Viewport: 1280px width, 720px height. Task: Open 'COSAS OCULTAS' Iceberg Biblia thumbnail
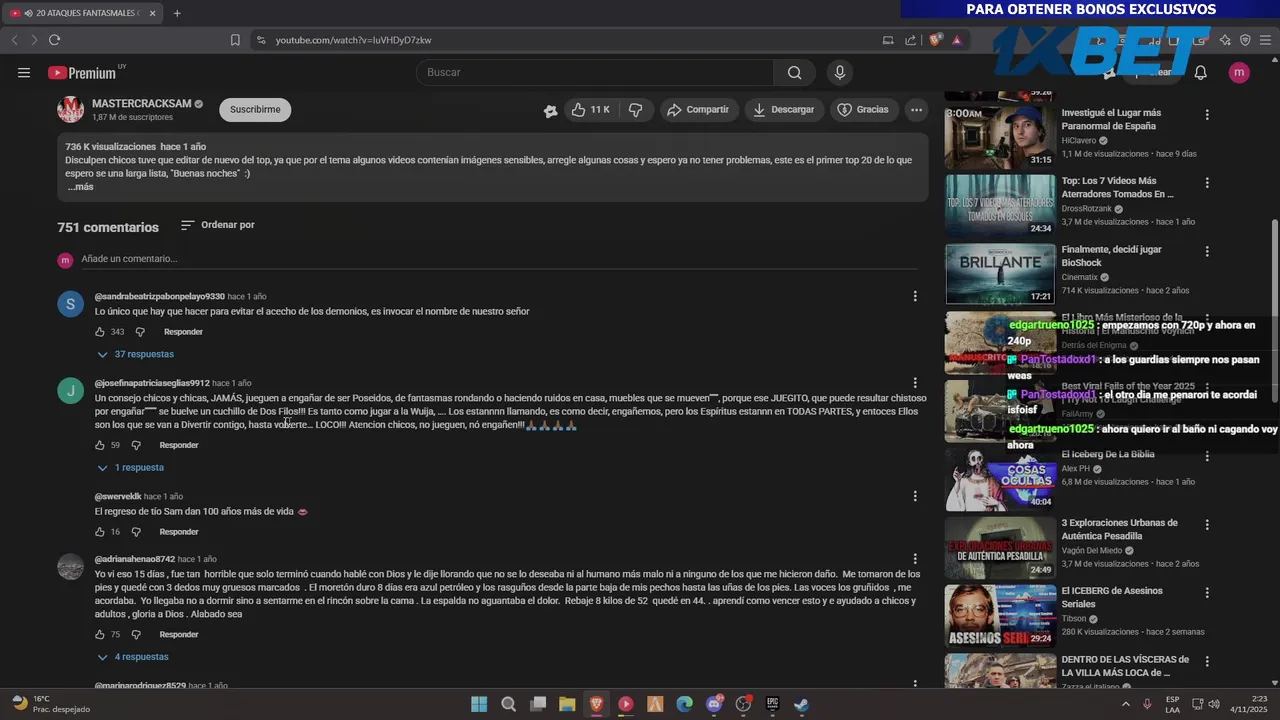point(1000,479)
